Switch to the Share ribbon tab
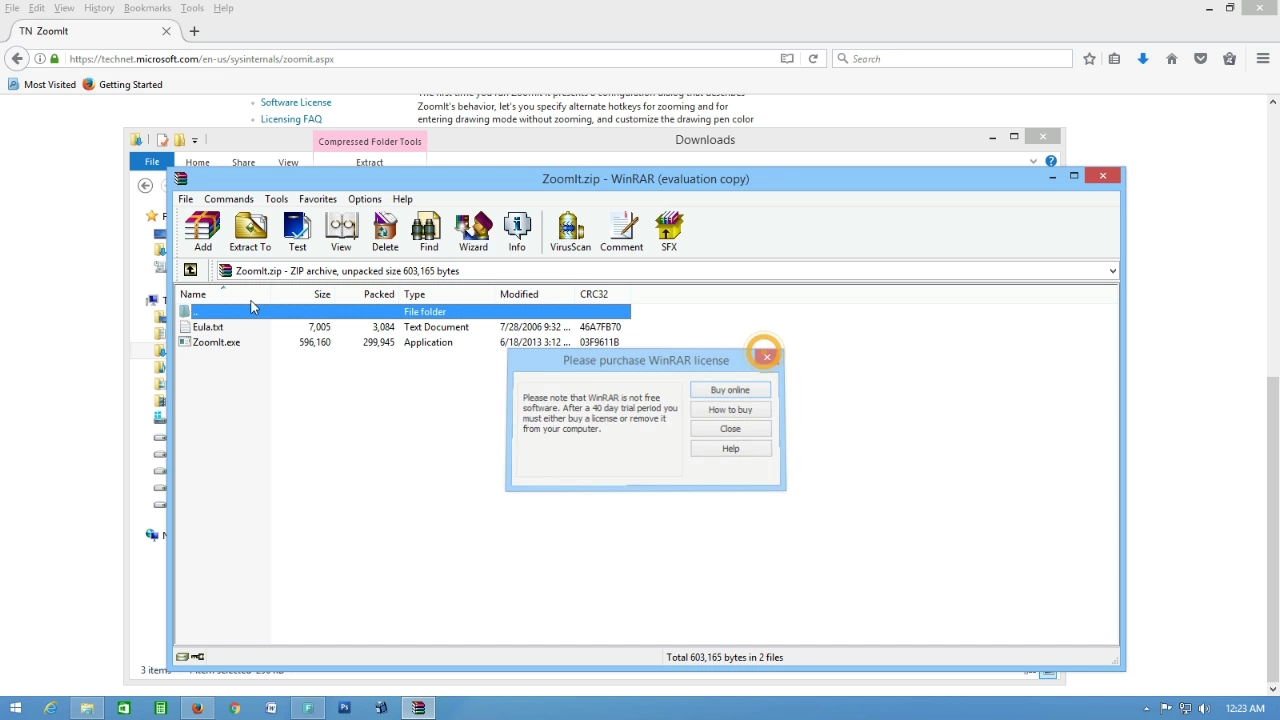The height and width of the screenshot is (720, 1280). pos(243,162)
